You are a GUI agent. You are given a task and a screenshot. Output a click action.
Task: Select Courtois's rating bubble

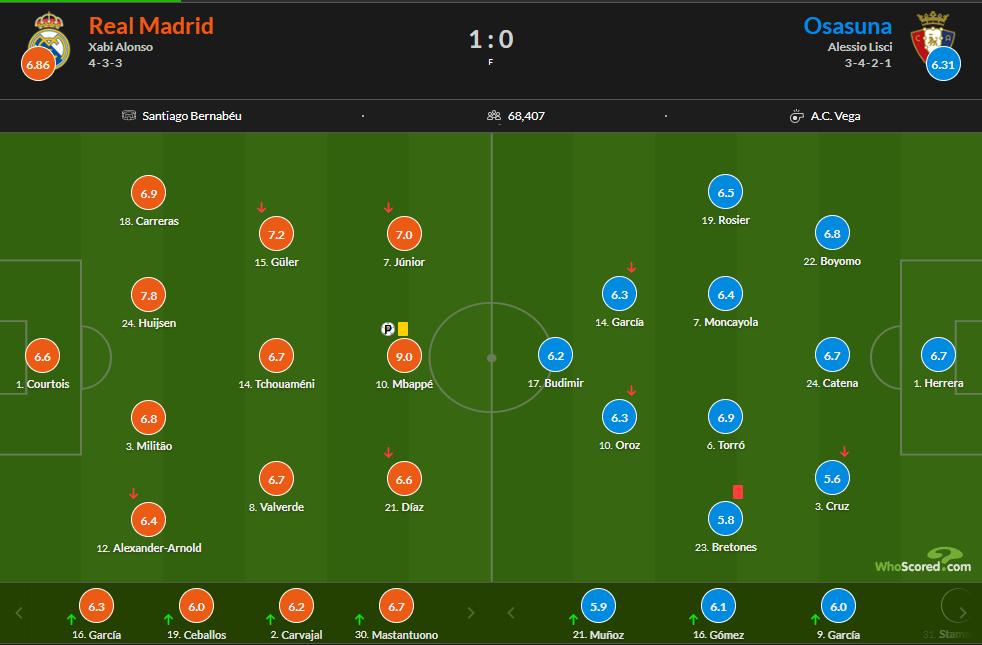42,356
